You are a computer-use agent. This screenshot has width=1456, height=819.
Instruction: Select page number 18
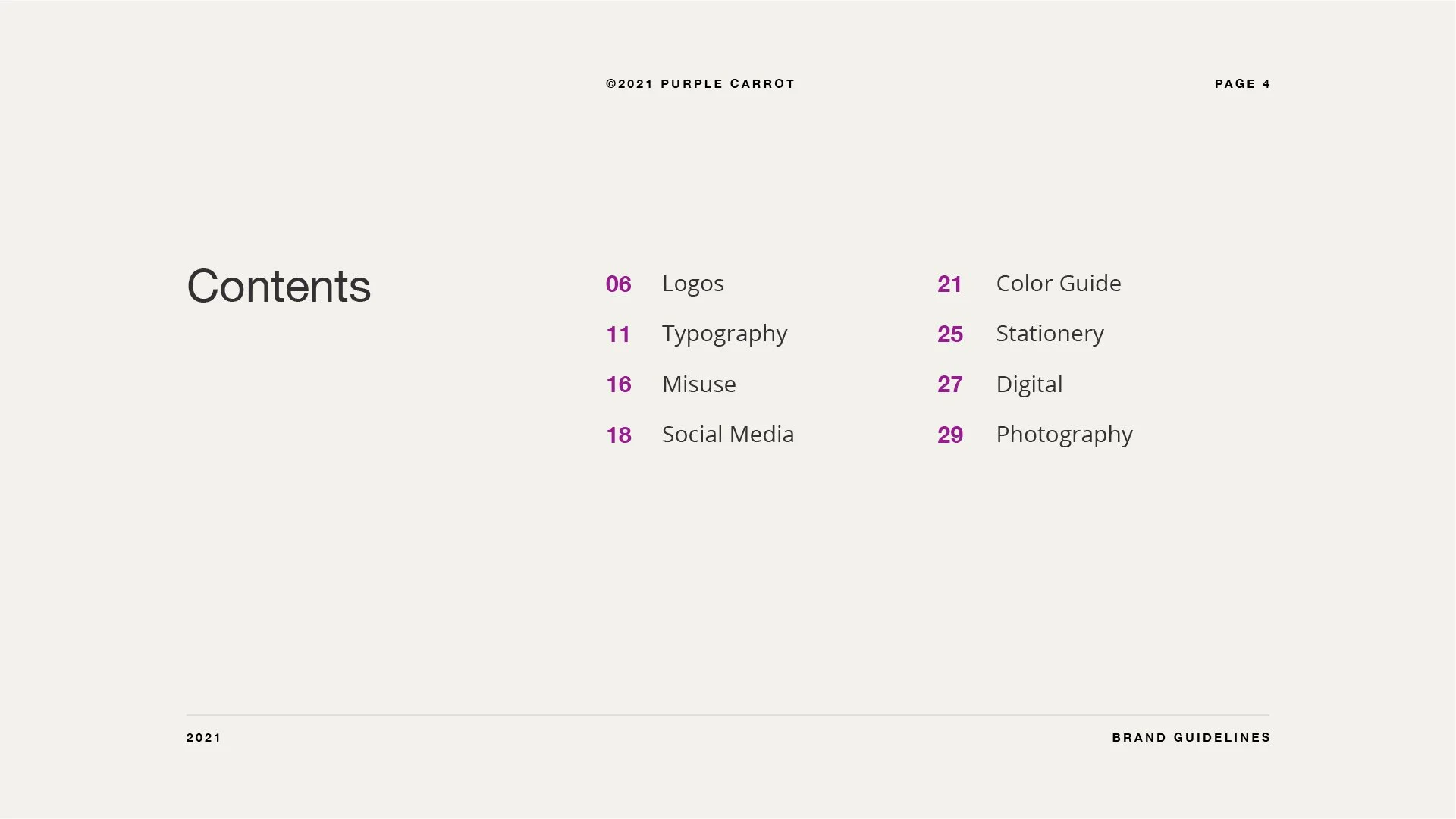[618, 435]
